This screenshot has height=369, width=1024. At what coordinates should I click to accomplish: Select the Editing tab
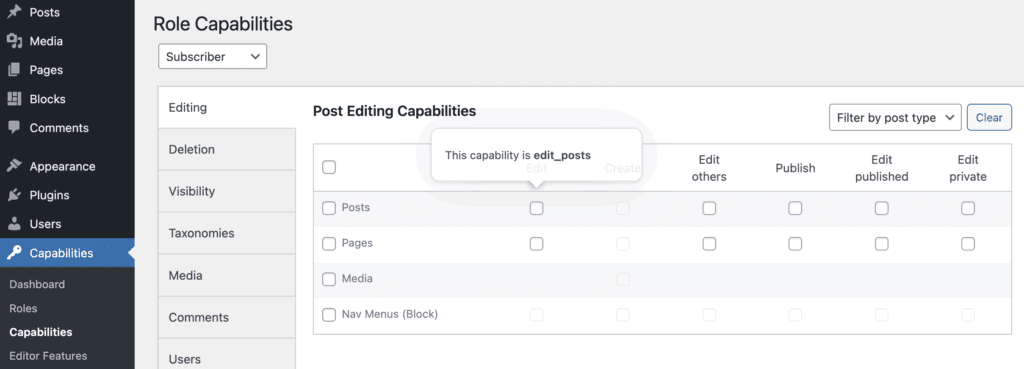pyautogui.click(x=227, y=108)
